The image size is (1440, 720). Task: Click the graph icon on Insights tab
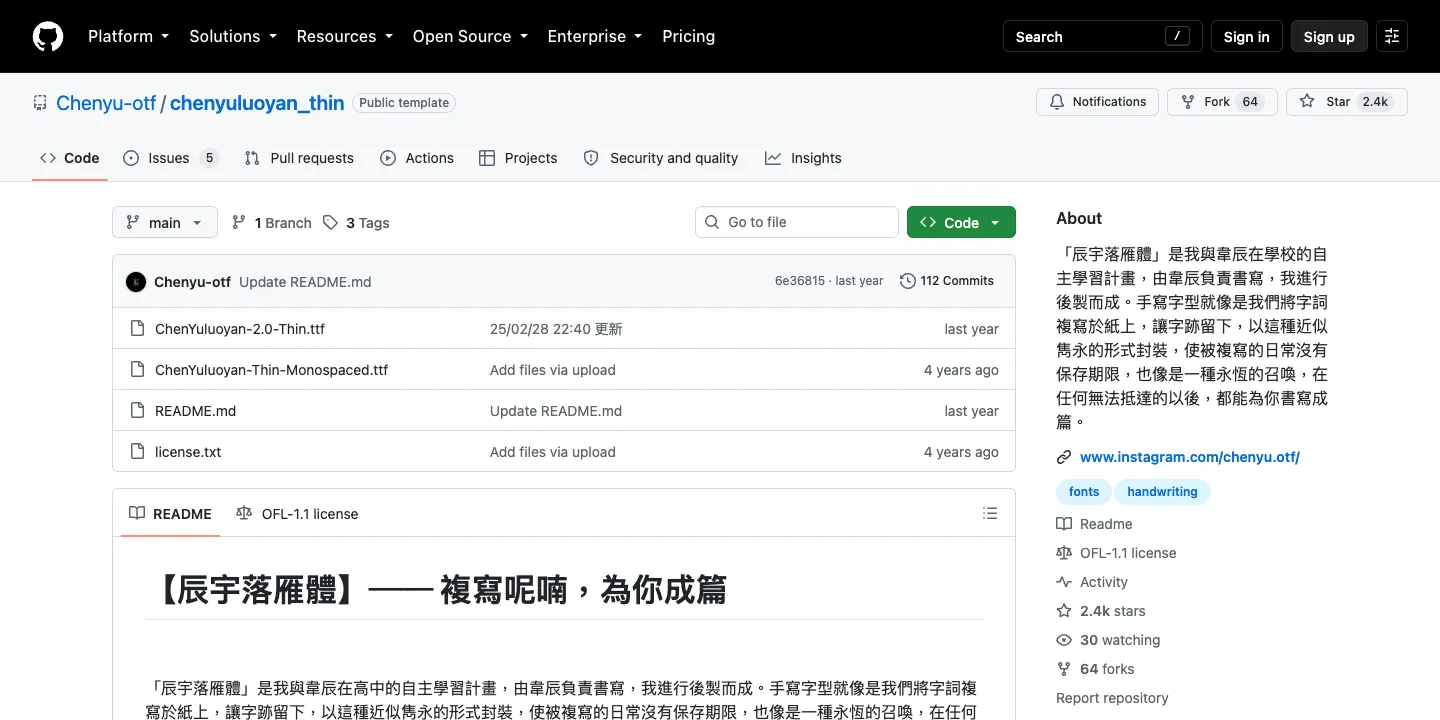(773, 158)
